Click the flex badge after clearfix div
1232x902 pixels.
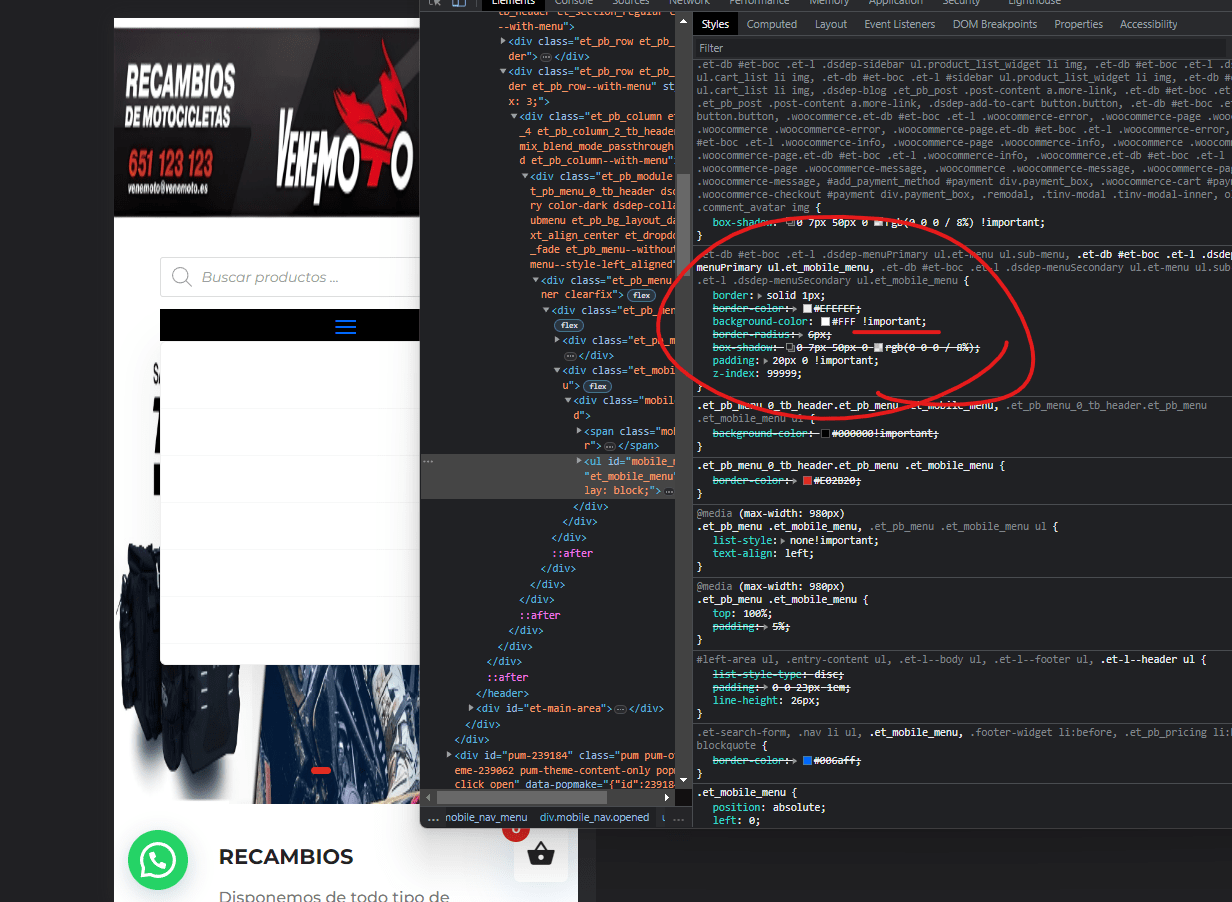(x=642, y=296)
